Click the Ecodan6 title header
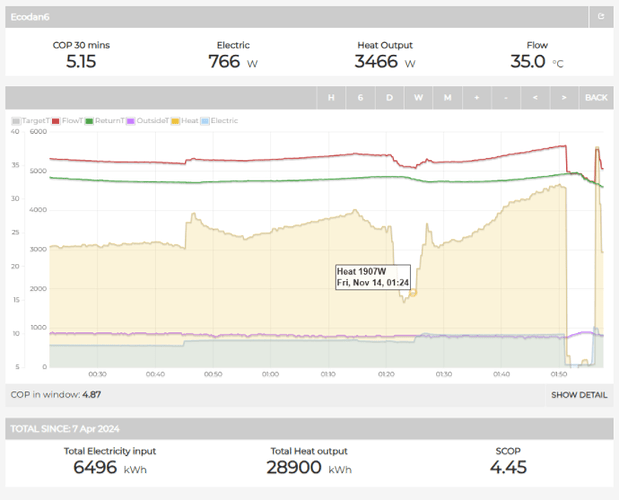Image resolution: width=619 pixels, height=500 pixels. point(30,16)
